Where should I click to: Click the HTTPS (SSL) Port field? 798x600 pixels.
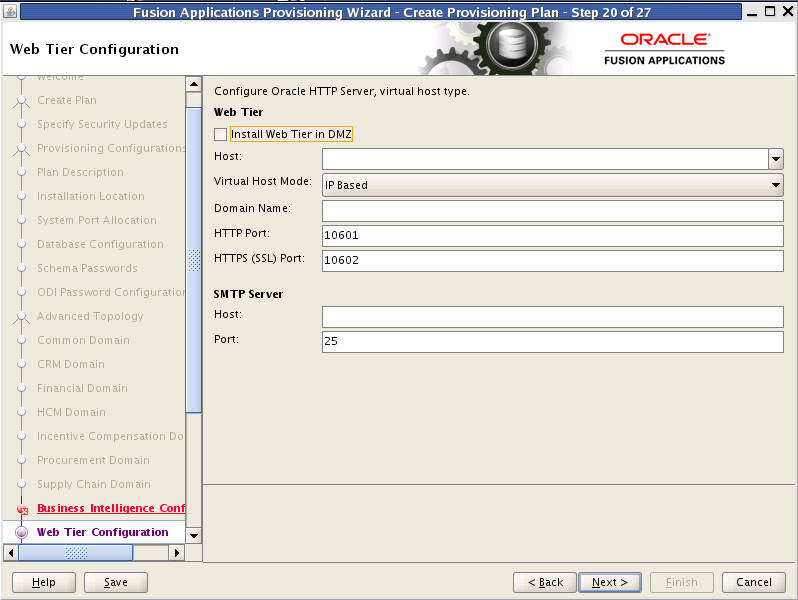pyautogui.click(x=553, y=260)
